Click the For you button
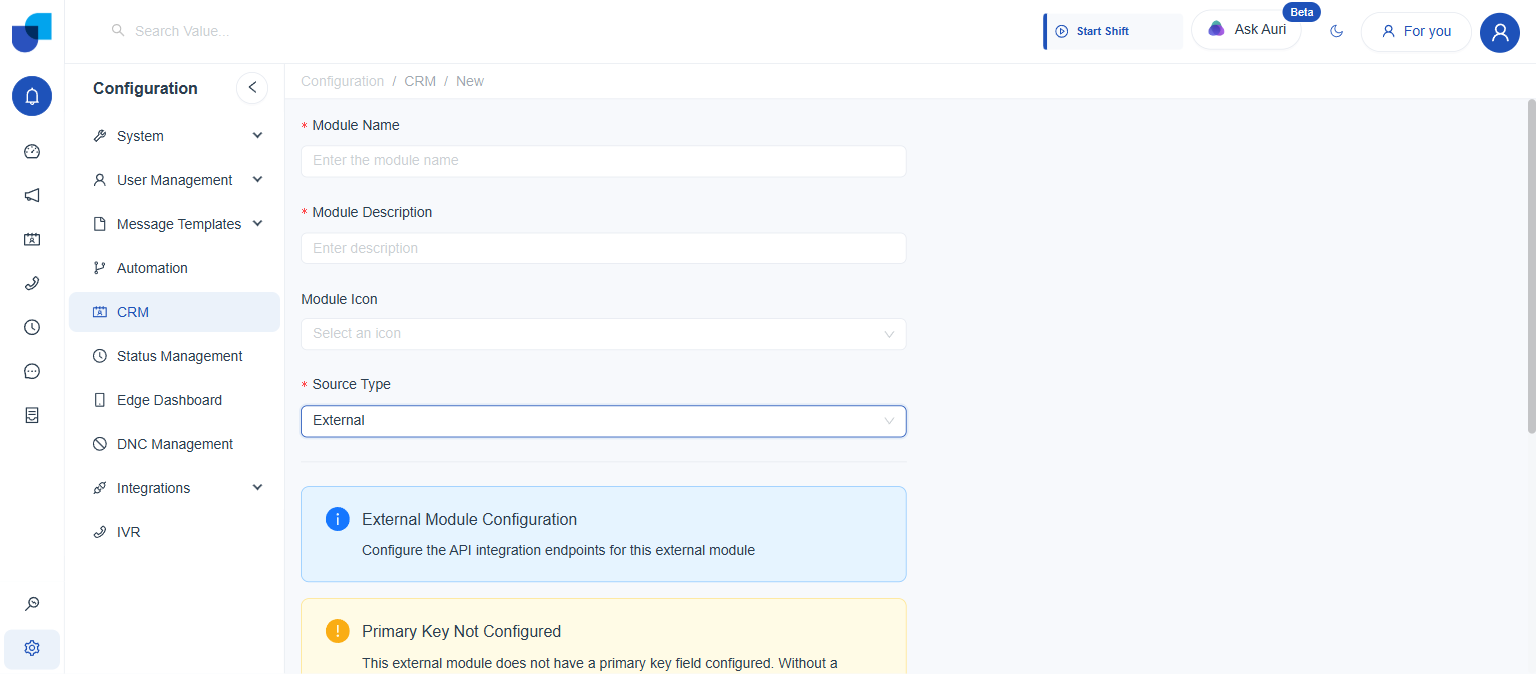Screen dimensions: 1536x674 1416,32
